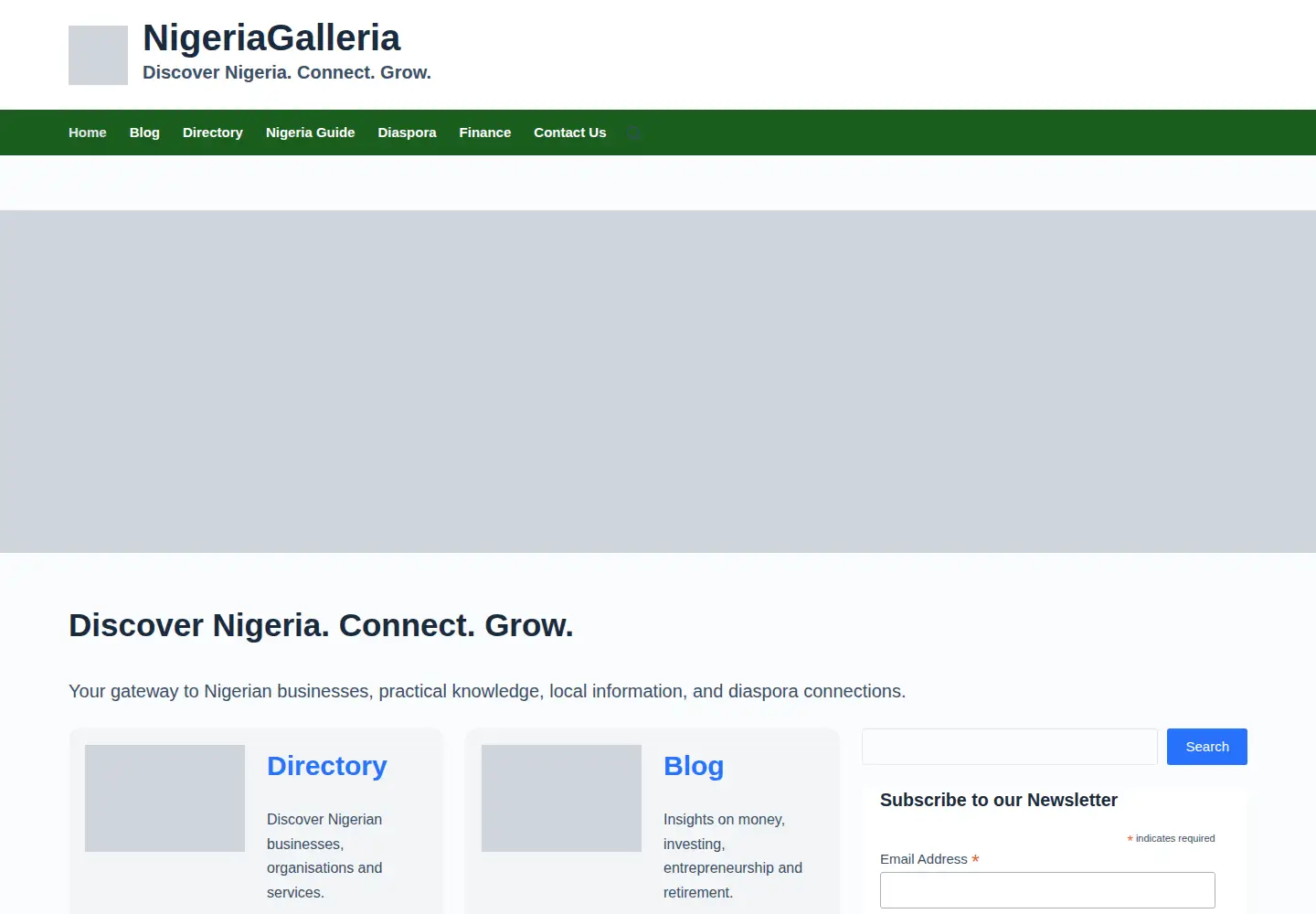Screen dimensions: 1316x914
Task: Open the search icon in green navigation bar
Action: coord(634,133)
